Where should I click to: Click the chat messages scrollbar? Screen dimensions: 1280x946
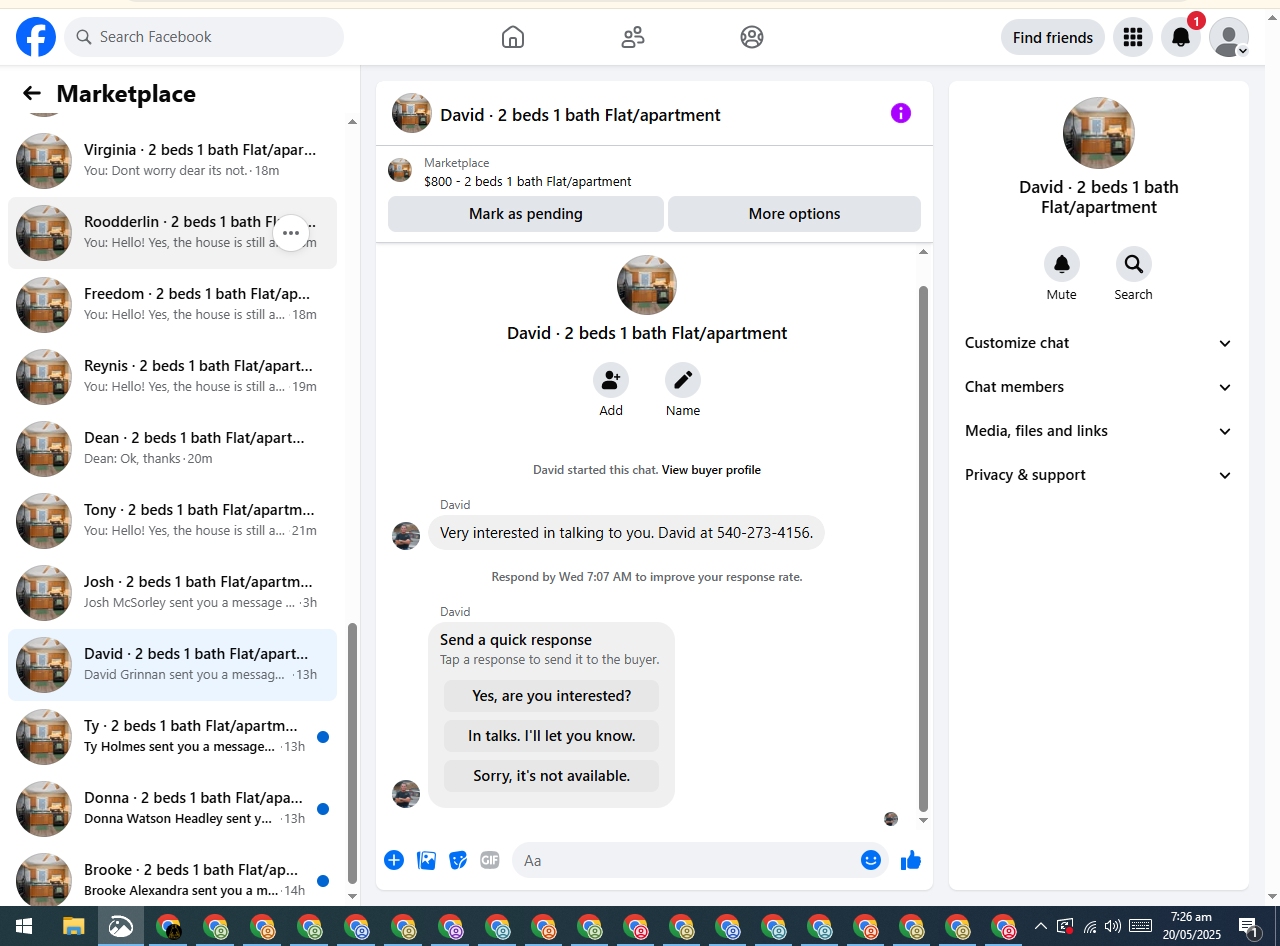pos(923,548)
